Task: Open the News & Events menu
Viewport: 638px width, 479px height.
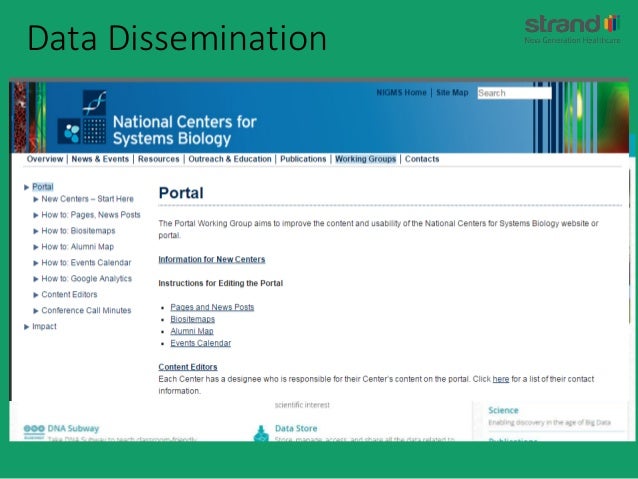Action: (x=100, y=159)
